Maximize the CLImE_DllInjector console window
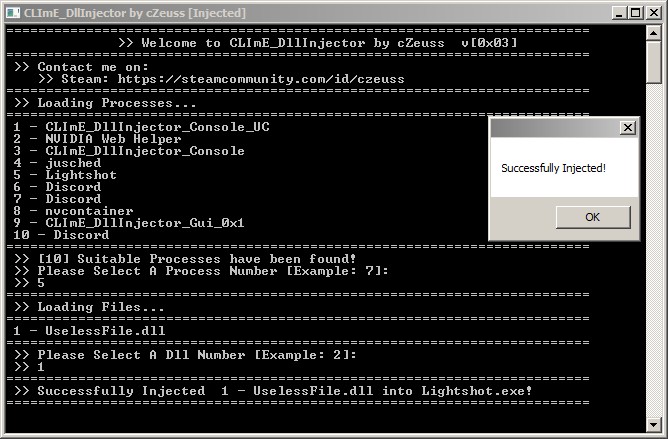The height and width of the screenshot is (439, 668). (636, 13)
